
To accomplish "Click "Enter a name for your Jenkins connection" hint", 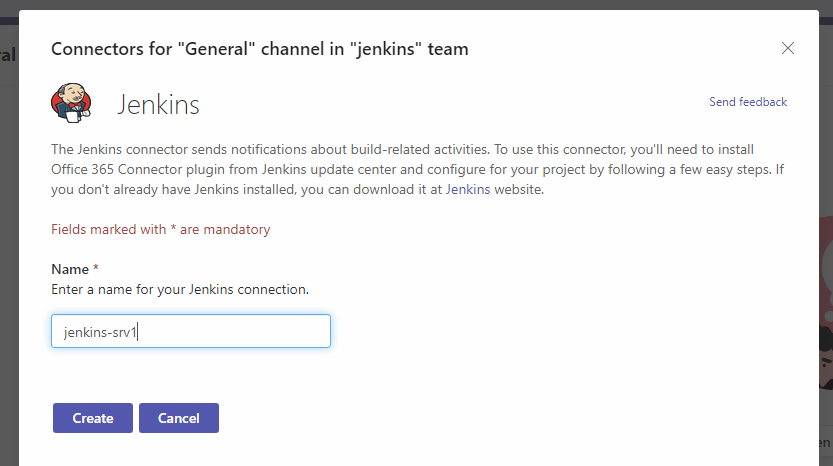I will click(x=180, y=289).
